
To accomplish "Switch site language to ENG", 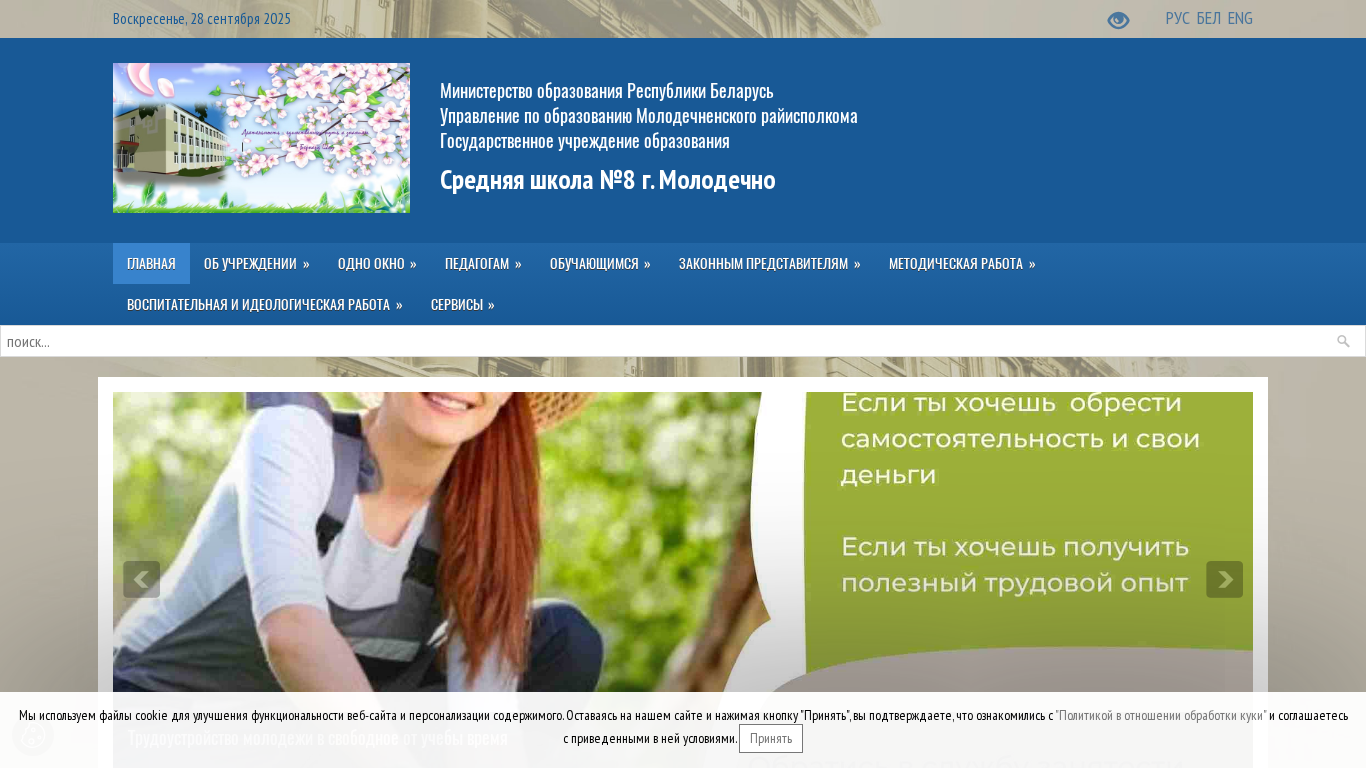I will click(1240, 19).
